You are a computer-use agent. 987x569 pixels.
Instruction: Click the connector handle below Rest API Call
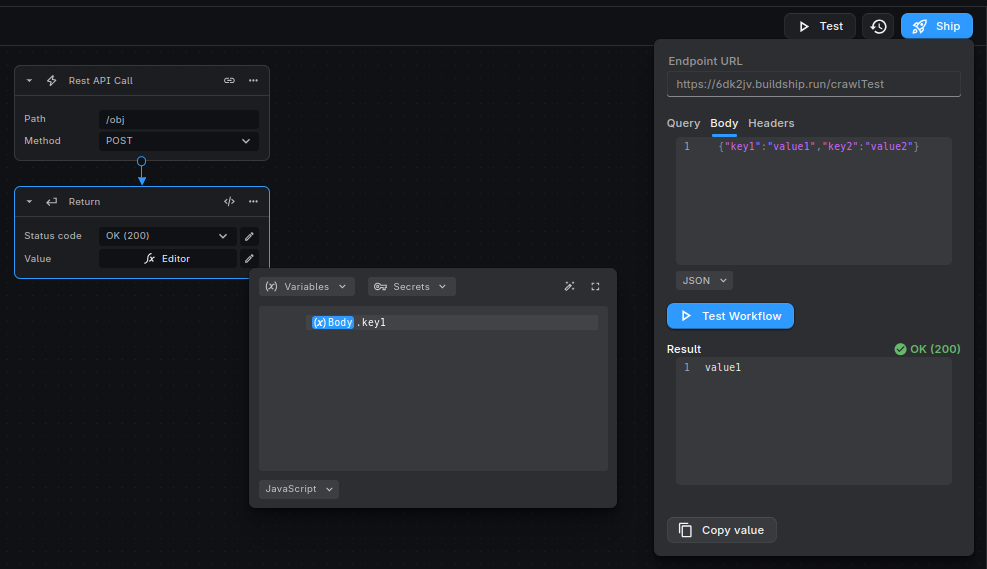[x=142, y=161]
